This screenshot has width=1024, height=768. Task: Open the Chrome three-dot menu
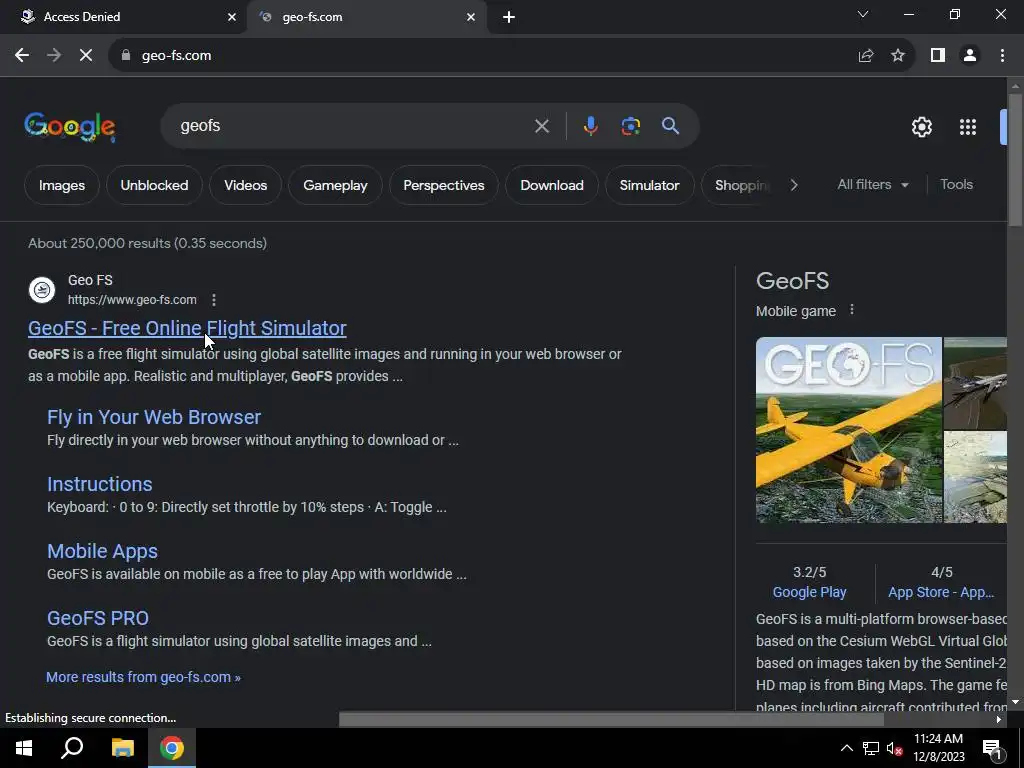[1002, 56]
